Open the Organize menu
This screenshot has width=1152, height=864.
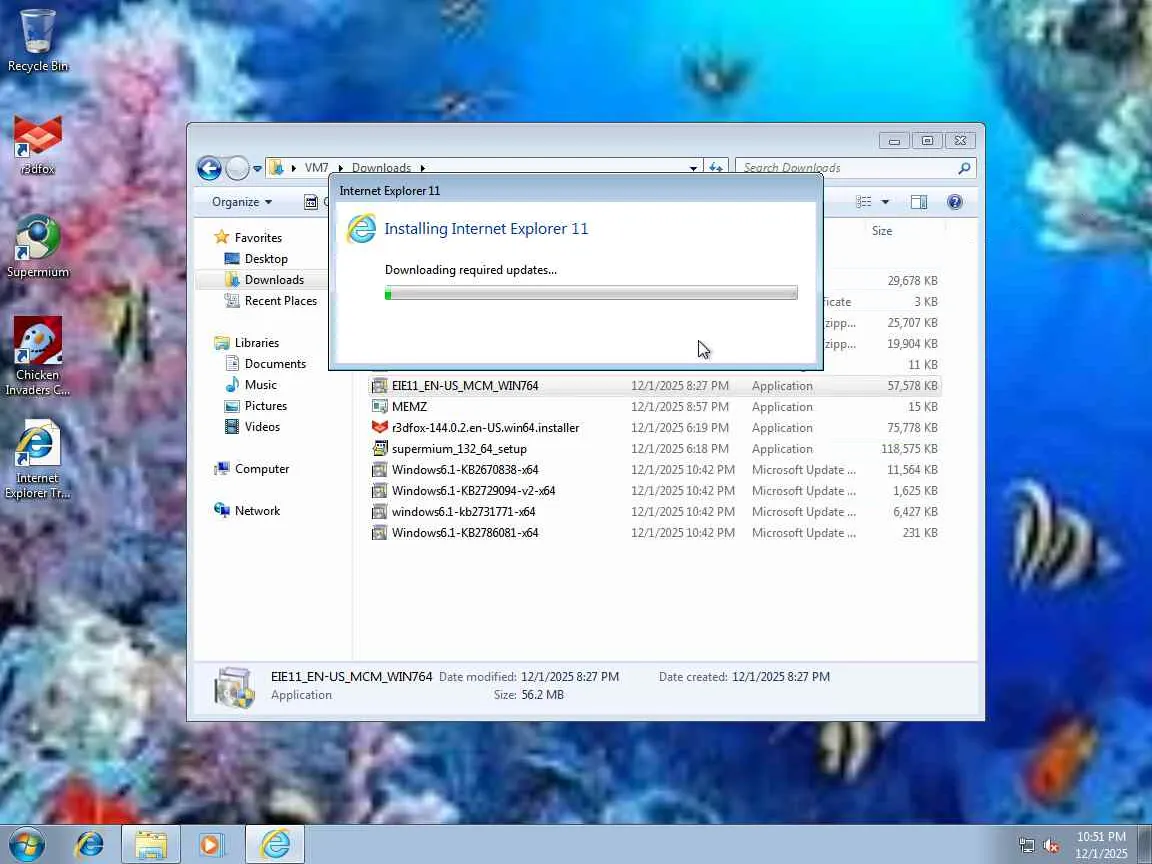(242, 202)
